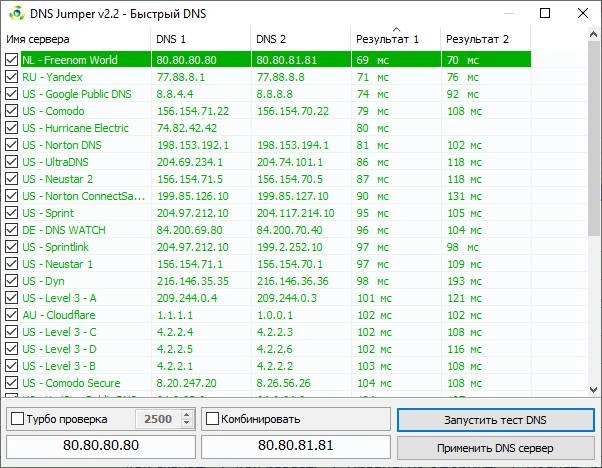Uncheck the RU - Yandex server checkbox
The height and width of the screenshot is (468, 602).
tap(12, 77)
